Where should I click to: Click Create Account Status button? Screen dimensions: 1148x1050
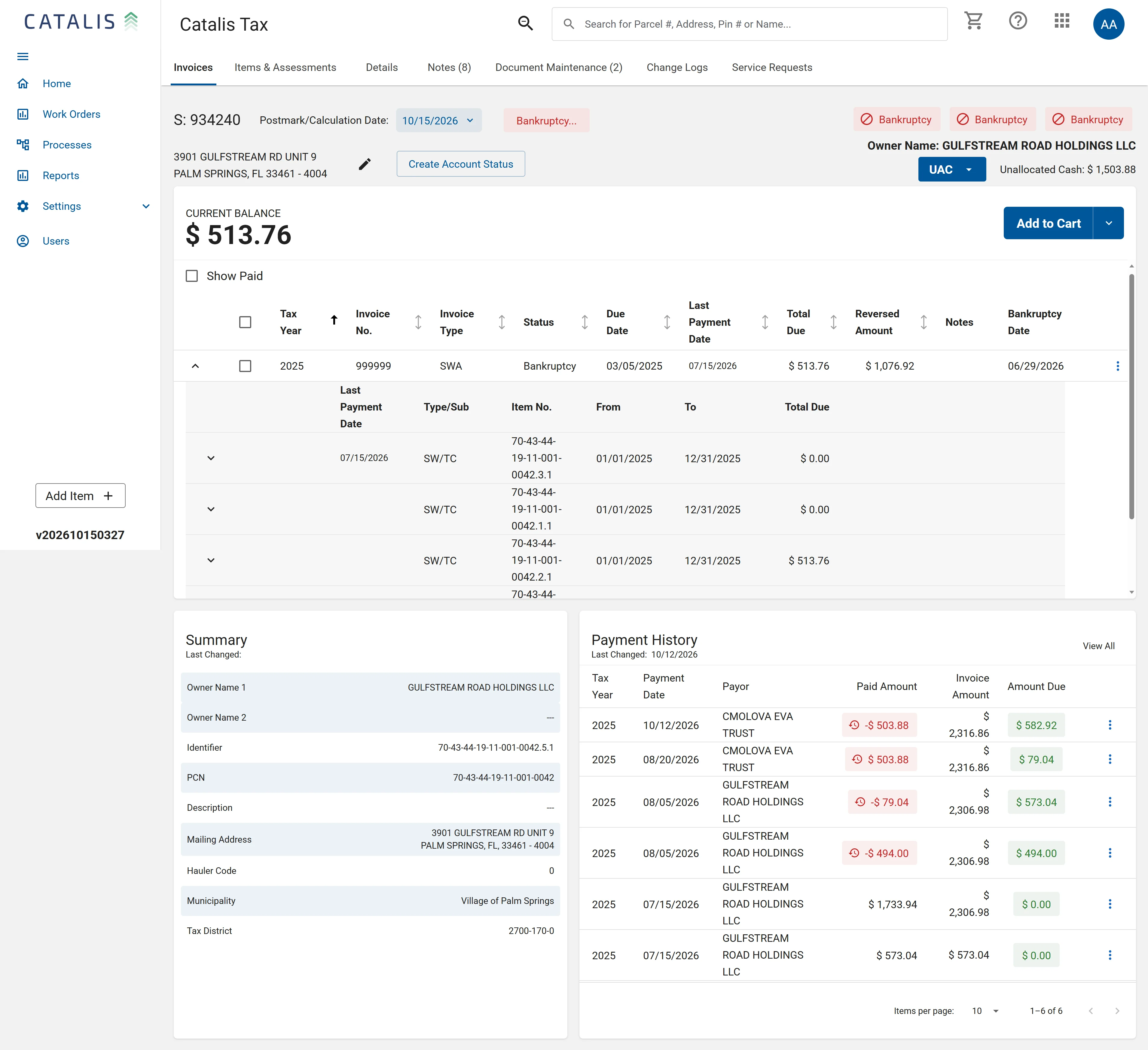[x=461, y=164]
